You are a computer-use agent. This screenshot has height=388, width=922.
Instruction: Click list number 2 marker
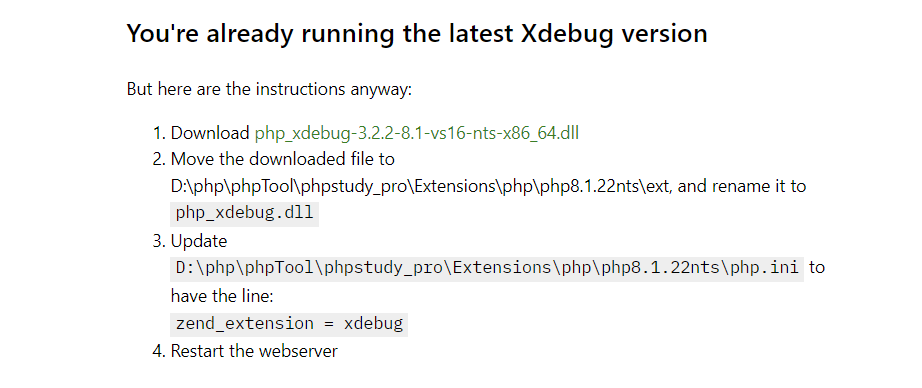coord(160,159)
